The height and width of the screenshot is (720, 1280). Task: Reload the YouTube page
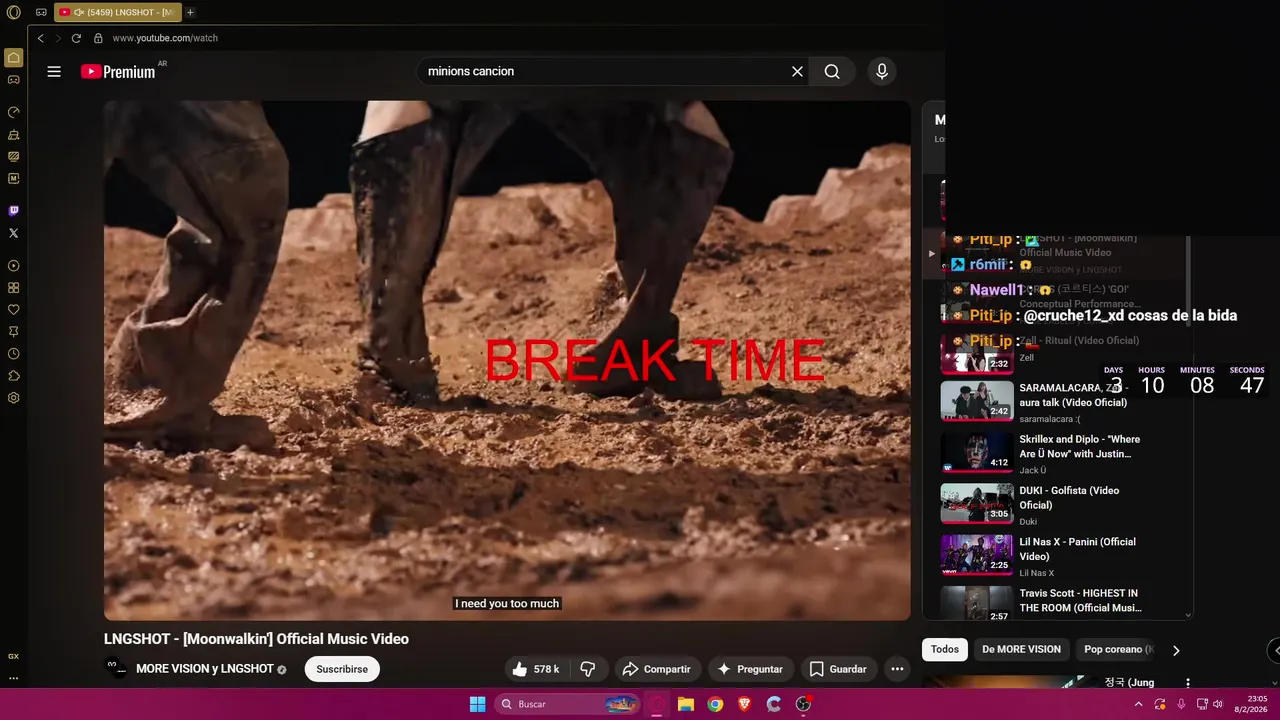[x=76, y=38]
